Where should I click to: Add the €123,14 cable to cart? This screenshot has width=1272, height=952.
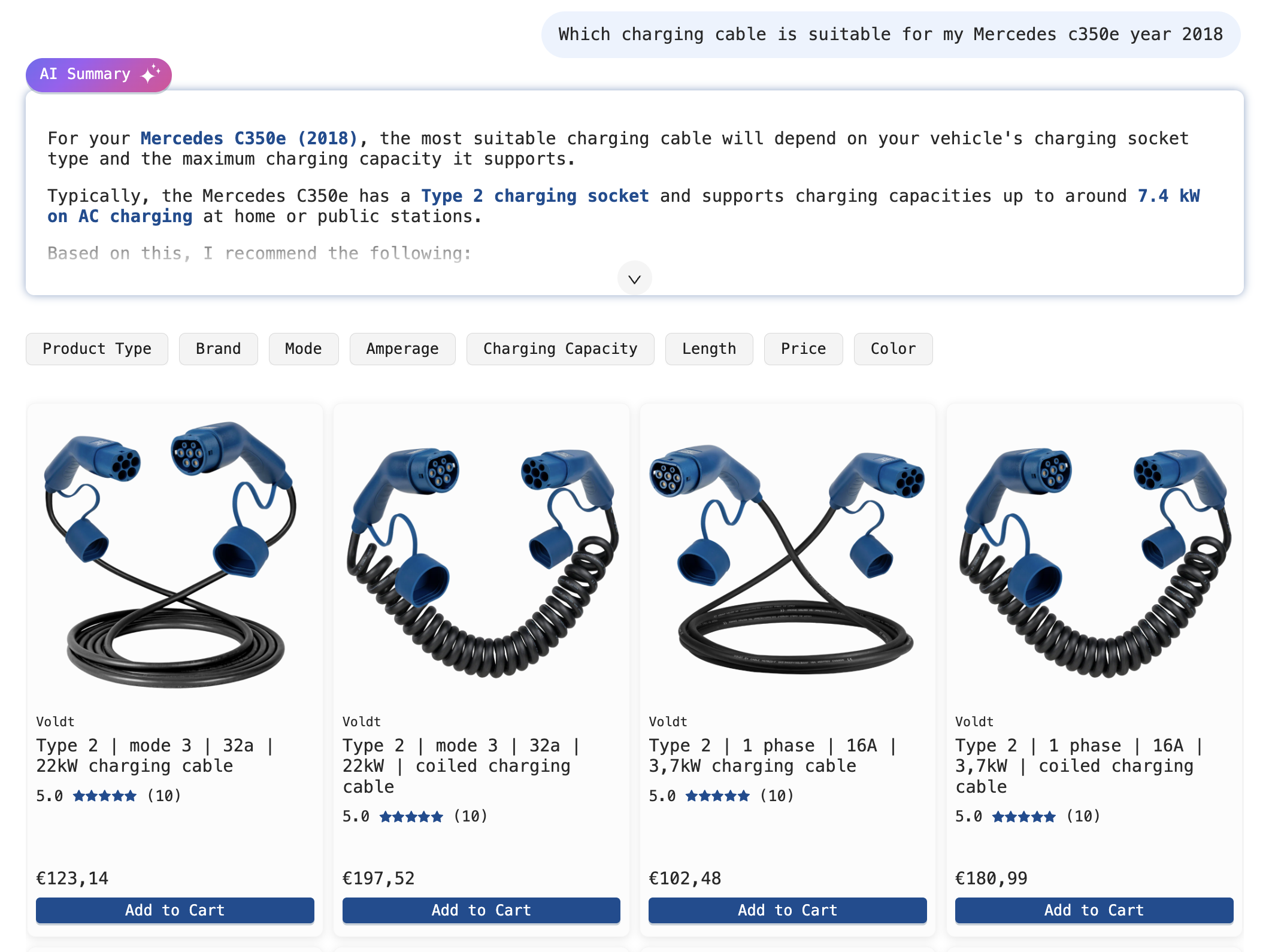[175, 910]
